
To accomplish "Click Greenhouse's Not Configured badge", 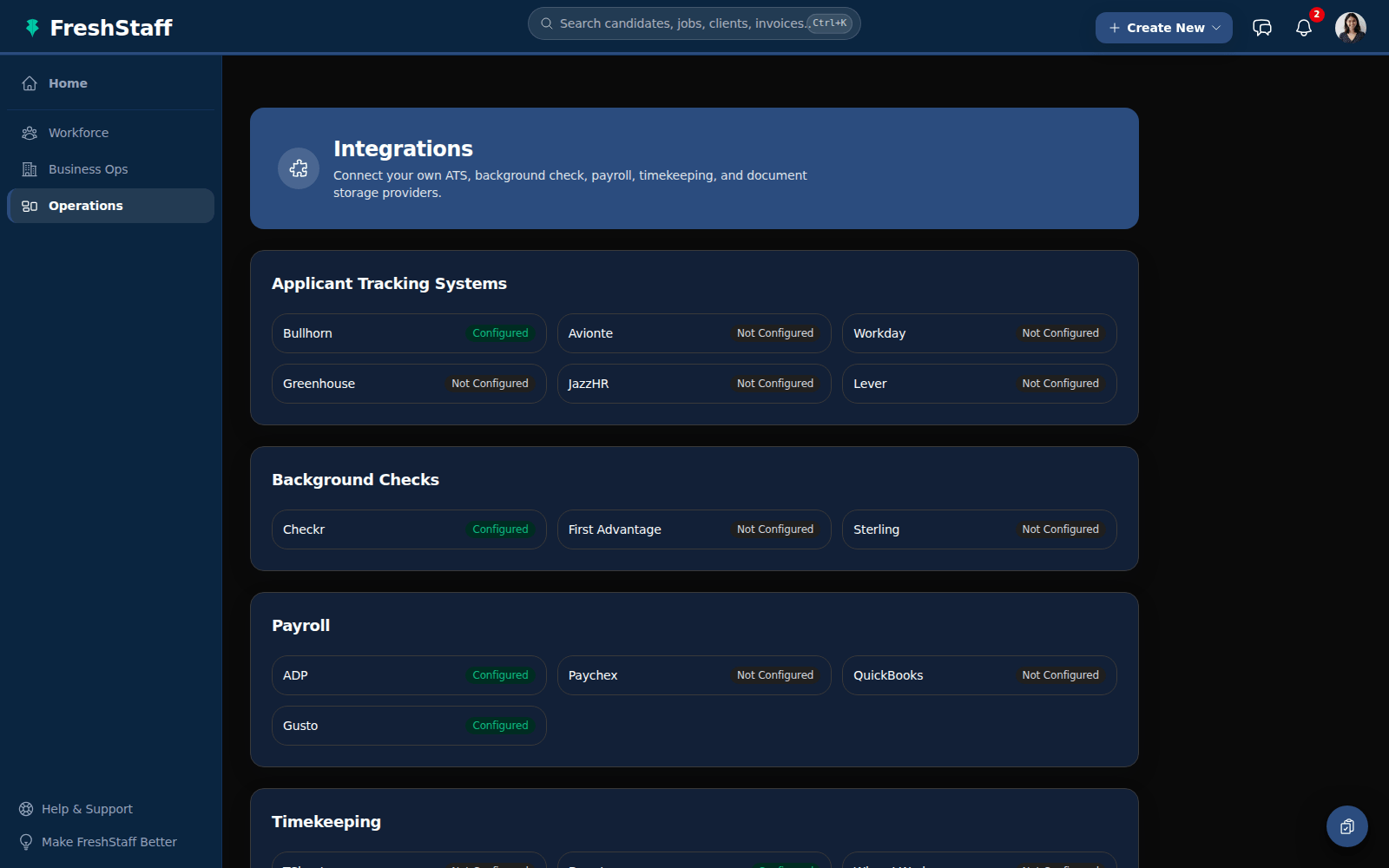I will point(490,384).
